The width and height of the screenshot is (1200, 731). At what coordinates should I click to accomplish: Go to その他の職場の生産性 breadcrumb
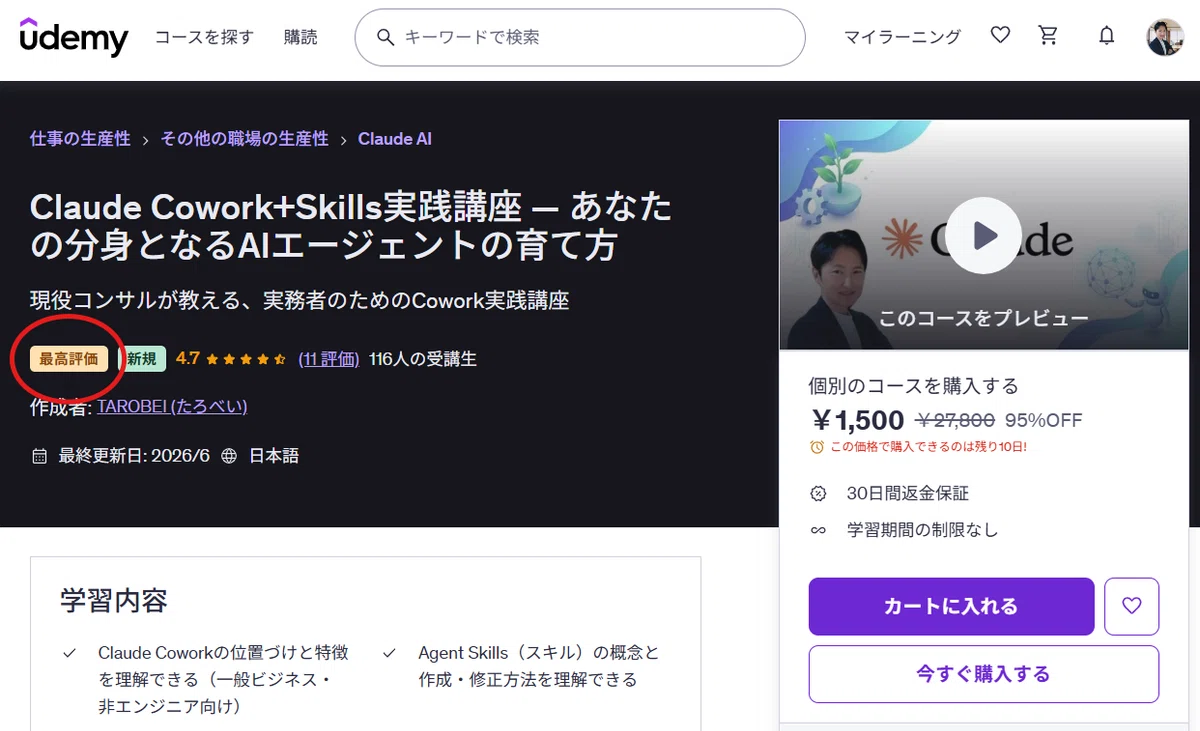[x=244, y=139]
